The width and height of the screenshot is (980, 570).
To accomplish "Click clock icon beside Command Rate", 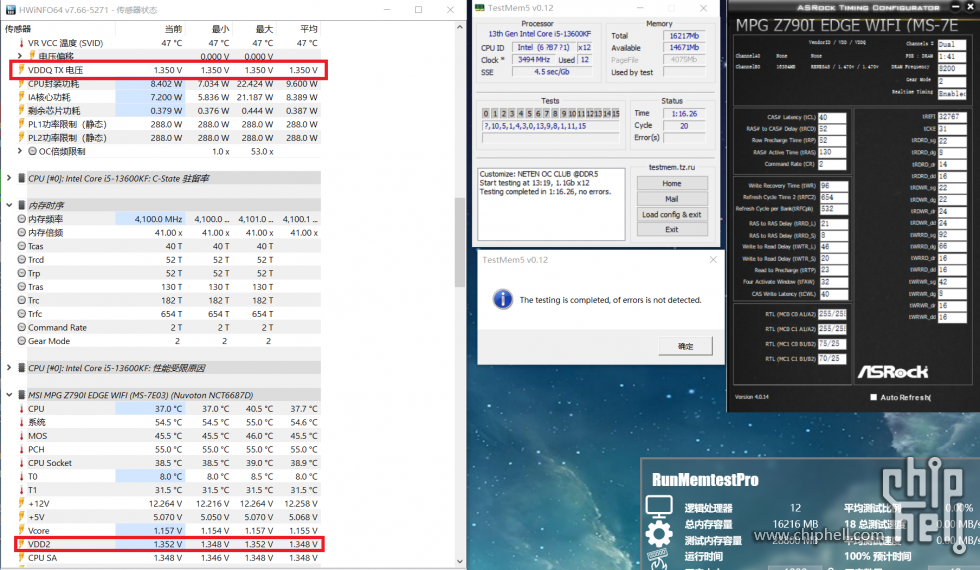I will tap(22, 328).
